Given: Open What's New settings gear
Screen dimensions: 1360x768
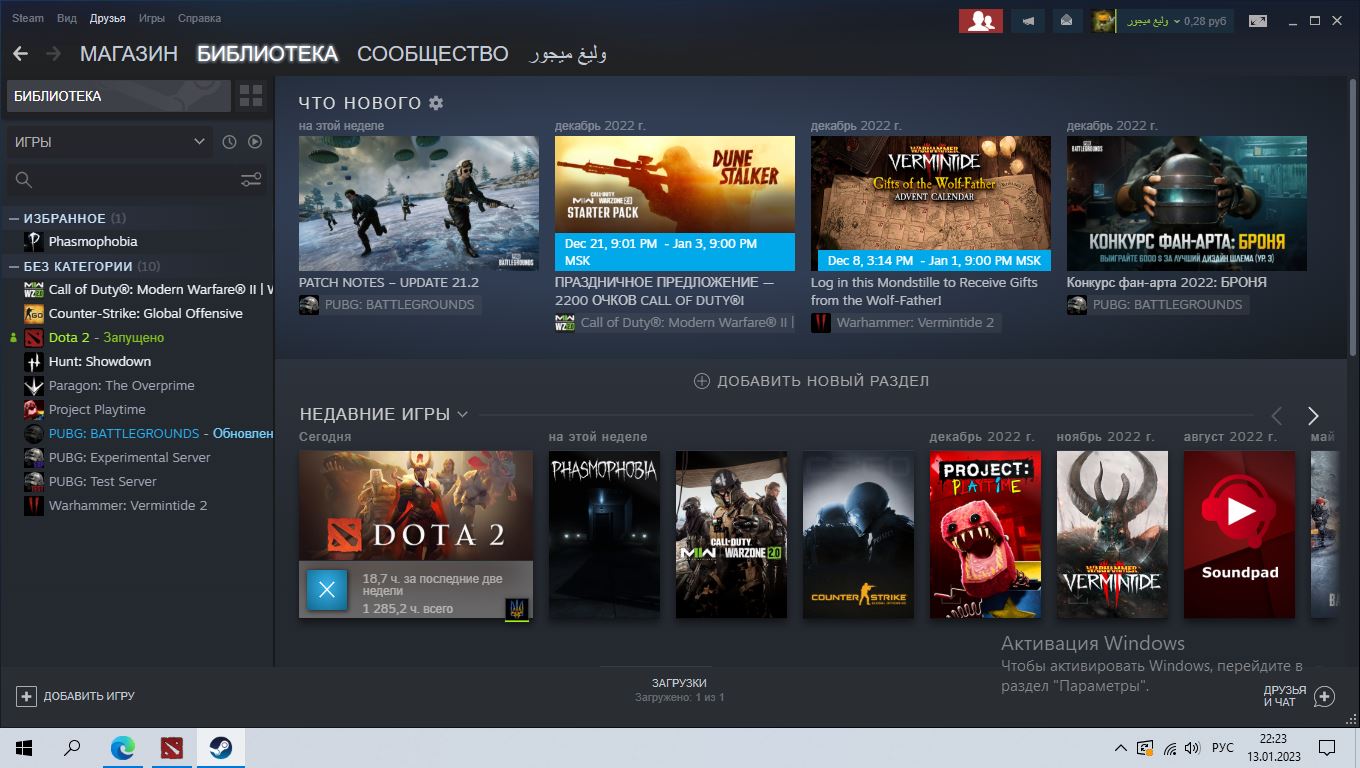Looking at the screenshot, I should click(x=436, y=103).
